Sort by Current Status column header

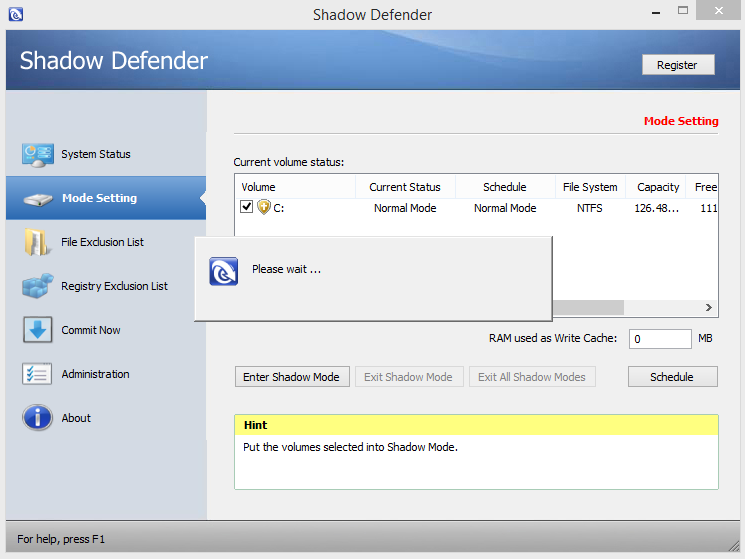[x=405, y=187]
